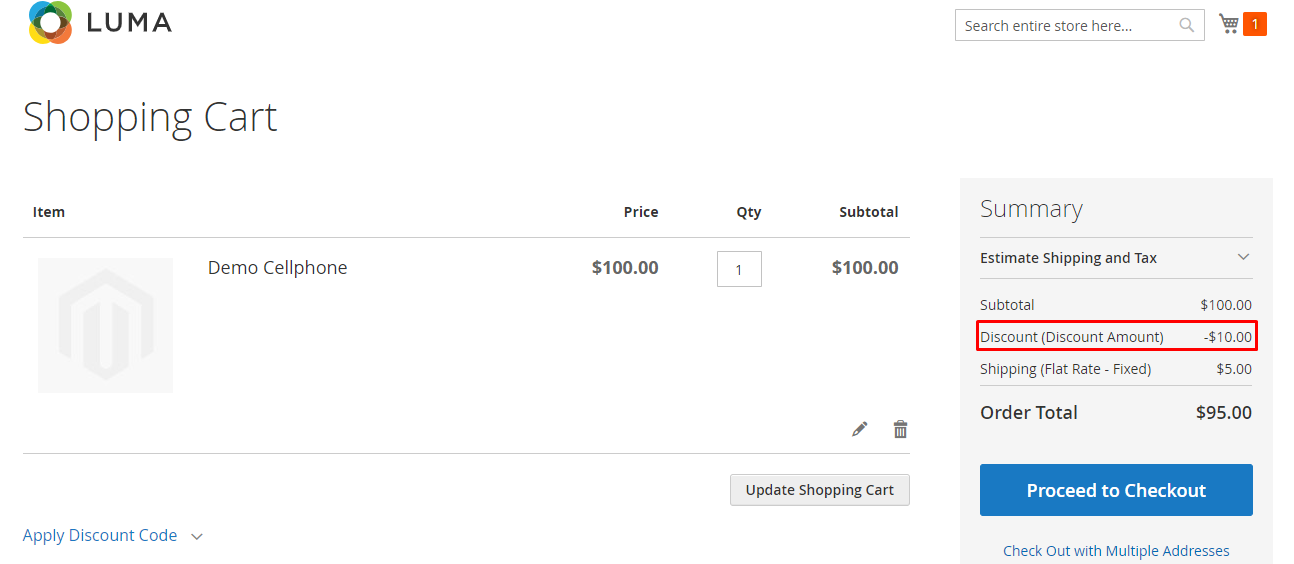Open the Demo Cellphone product link

pyautogui.click(x=278, y=268)
